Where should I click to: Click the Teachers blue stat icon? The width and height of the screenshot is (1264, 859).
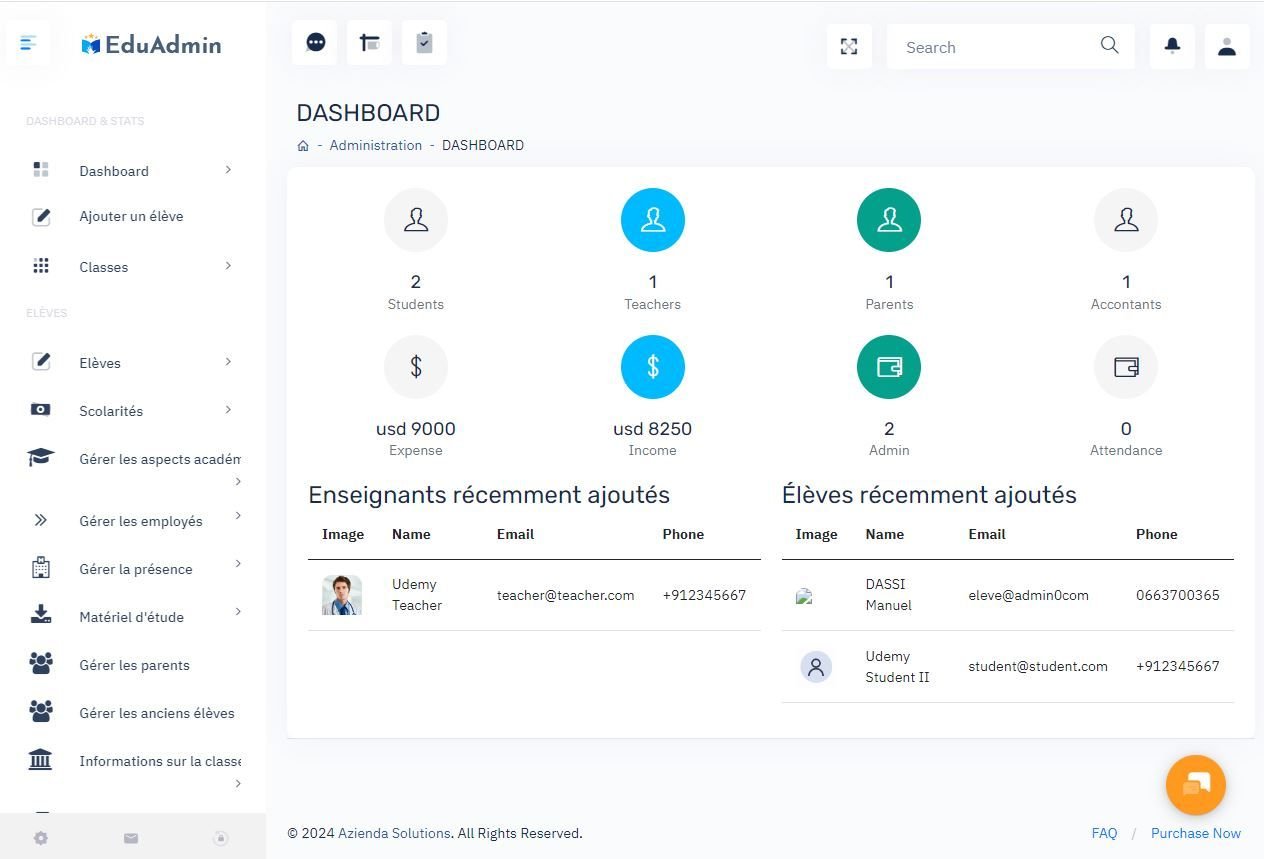coord(652,220)
